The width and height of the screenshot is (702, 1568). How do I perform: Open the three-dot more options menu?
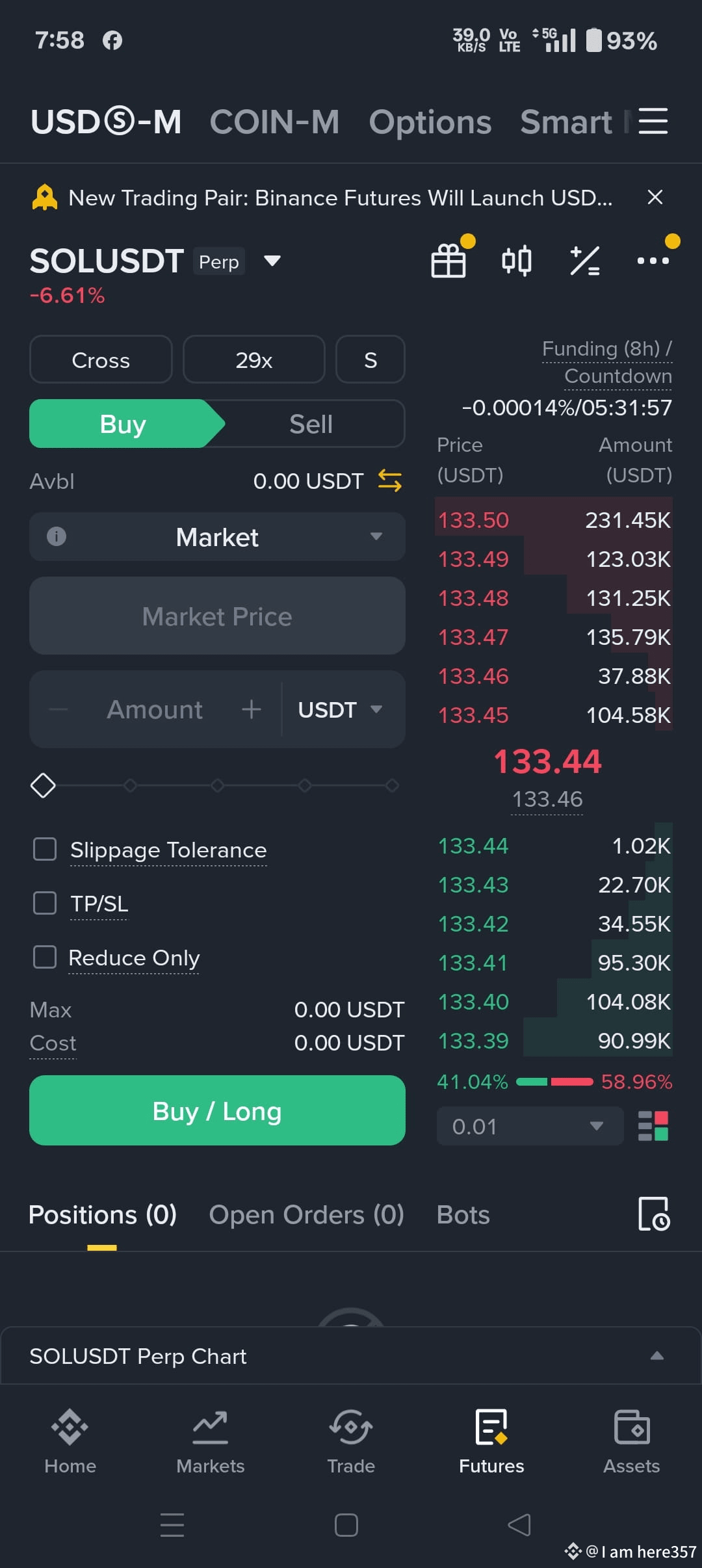pos(653,261)
